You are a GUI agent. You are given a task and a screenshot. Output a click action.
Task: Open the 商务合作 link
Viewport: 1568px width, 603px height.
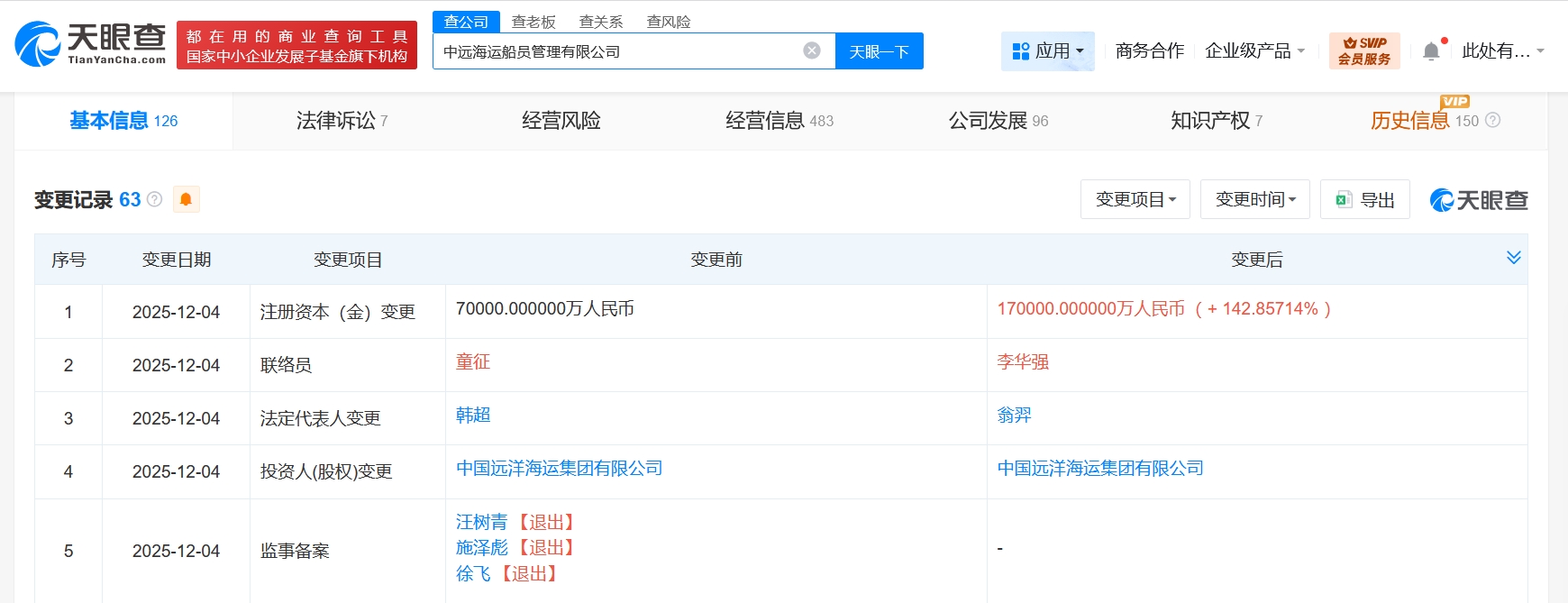click(x=1149, y=51)
